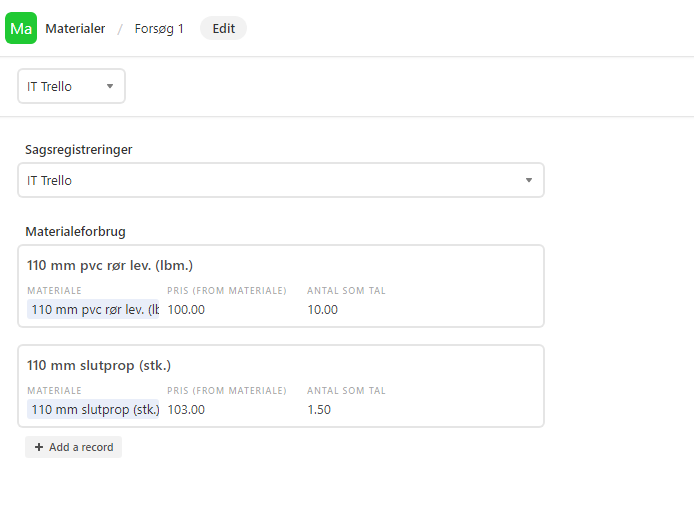Click the arrow of the top IT Trello dropdown
Image resolution: width=694 pixels, height=511 pixels.
110,86
